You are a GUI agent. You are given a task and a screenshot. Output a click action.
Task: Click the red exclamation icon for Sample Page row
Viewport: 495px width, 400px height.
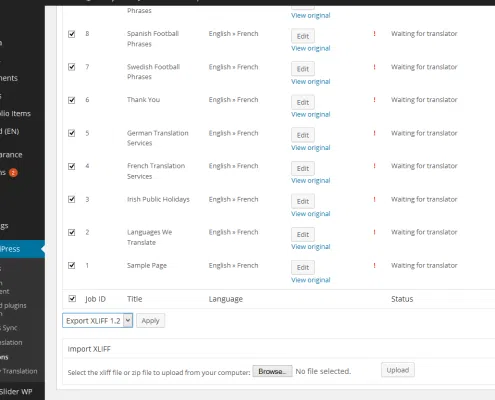point(374,265)
